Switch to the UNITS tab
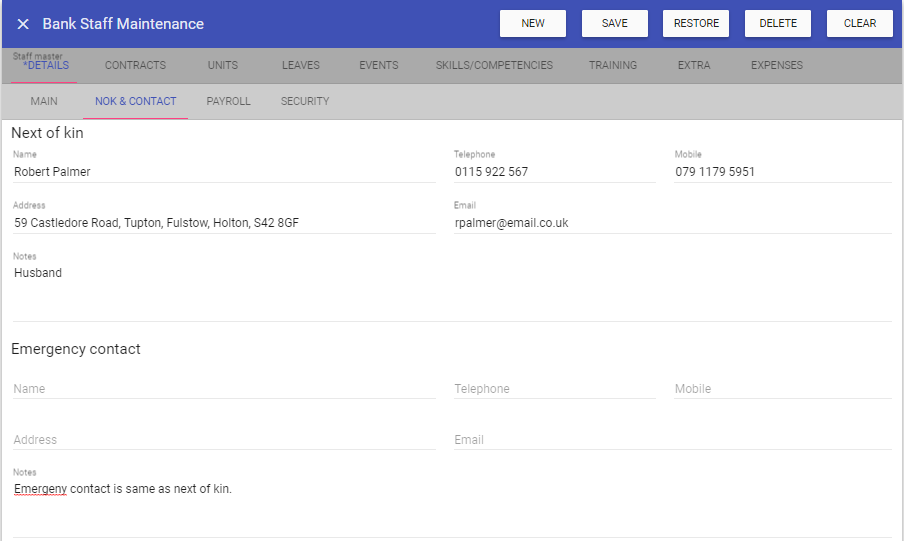The width and height of the screenshot is (904, 541). [223, 66]
